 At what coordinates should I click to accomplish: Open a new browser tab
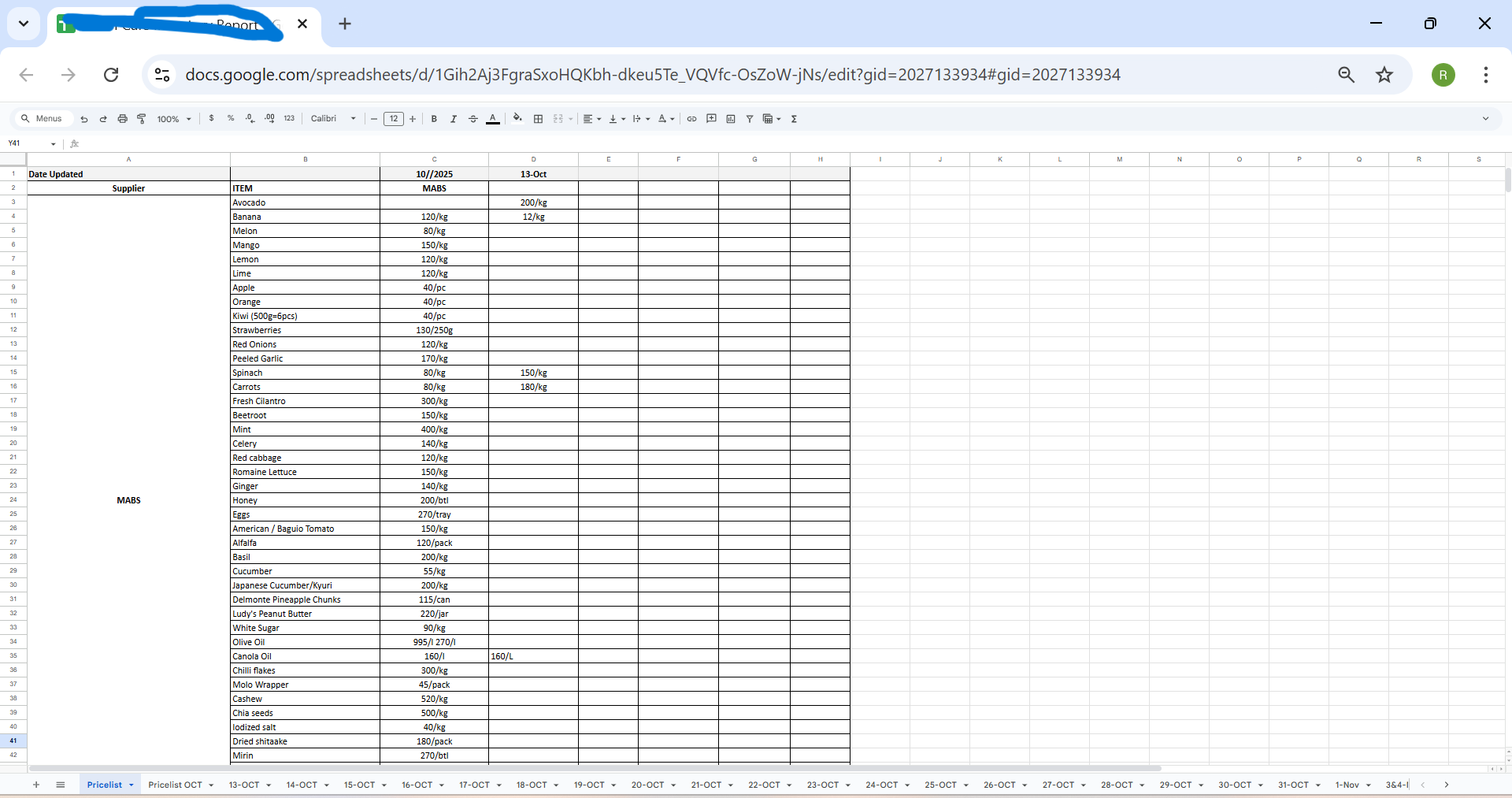tap(345, 24)
